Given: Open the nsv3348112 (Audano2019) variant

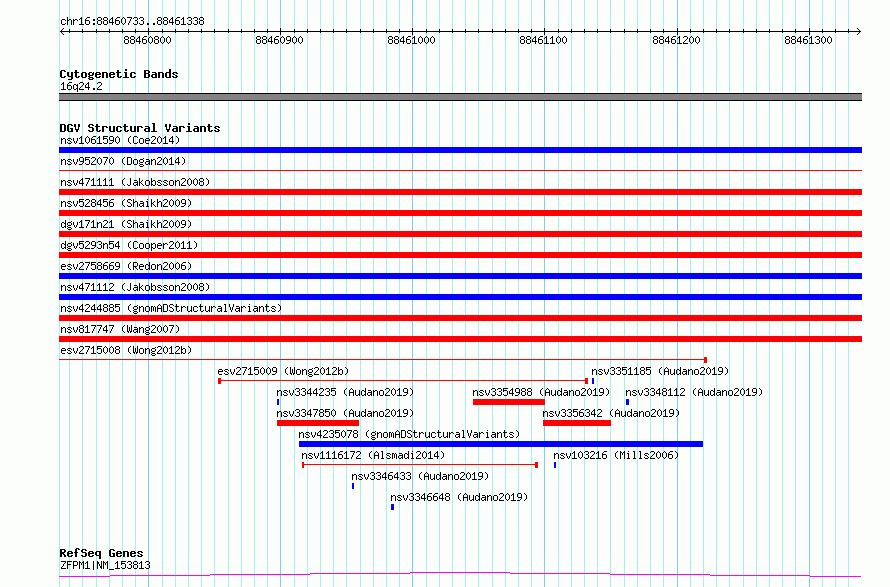Looking at the screenshot, I should pyautogui.click(x=694, y=392).
